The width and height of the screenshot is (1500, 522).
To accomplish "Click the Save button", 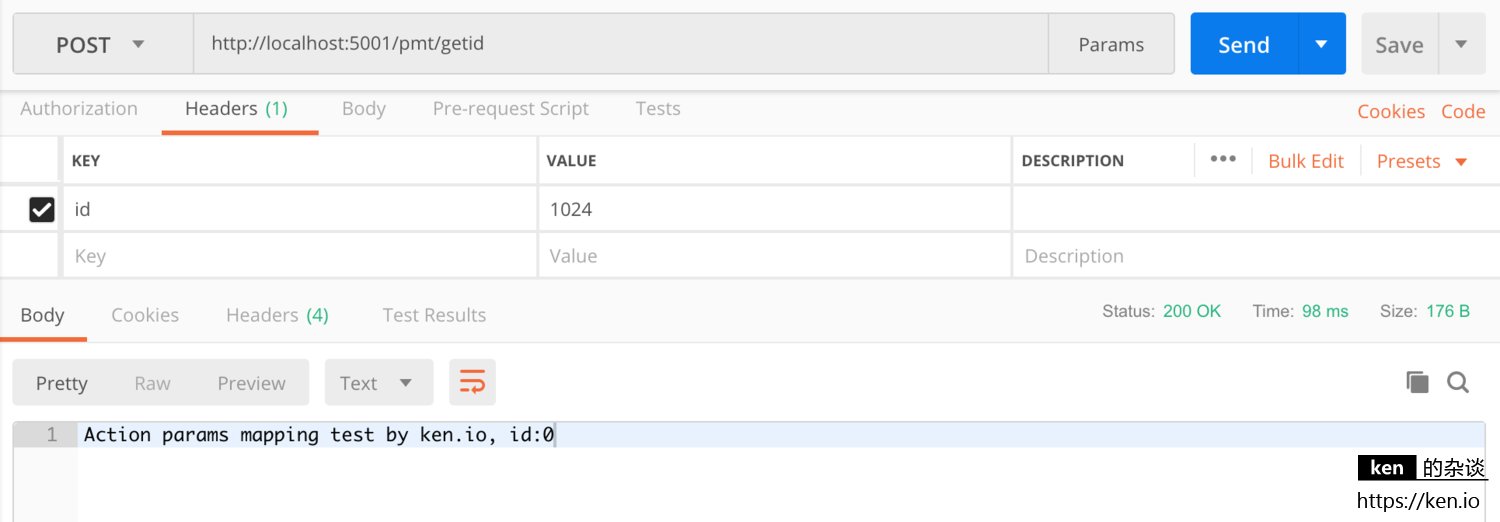I will tap(1400, 44).
